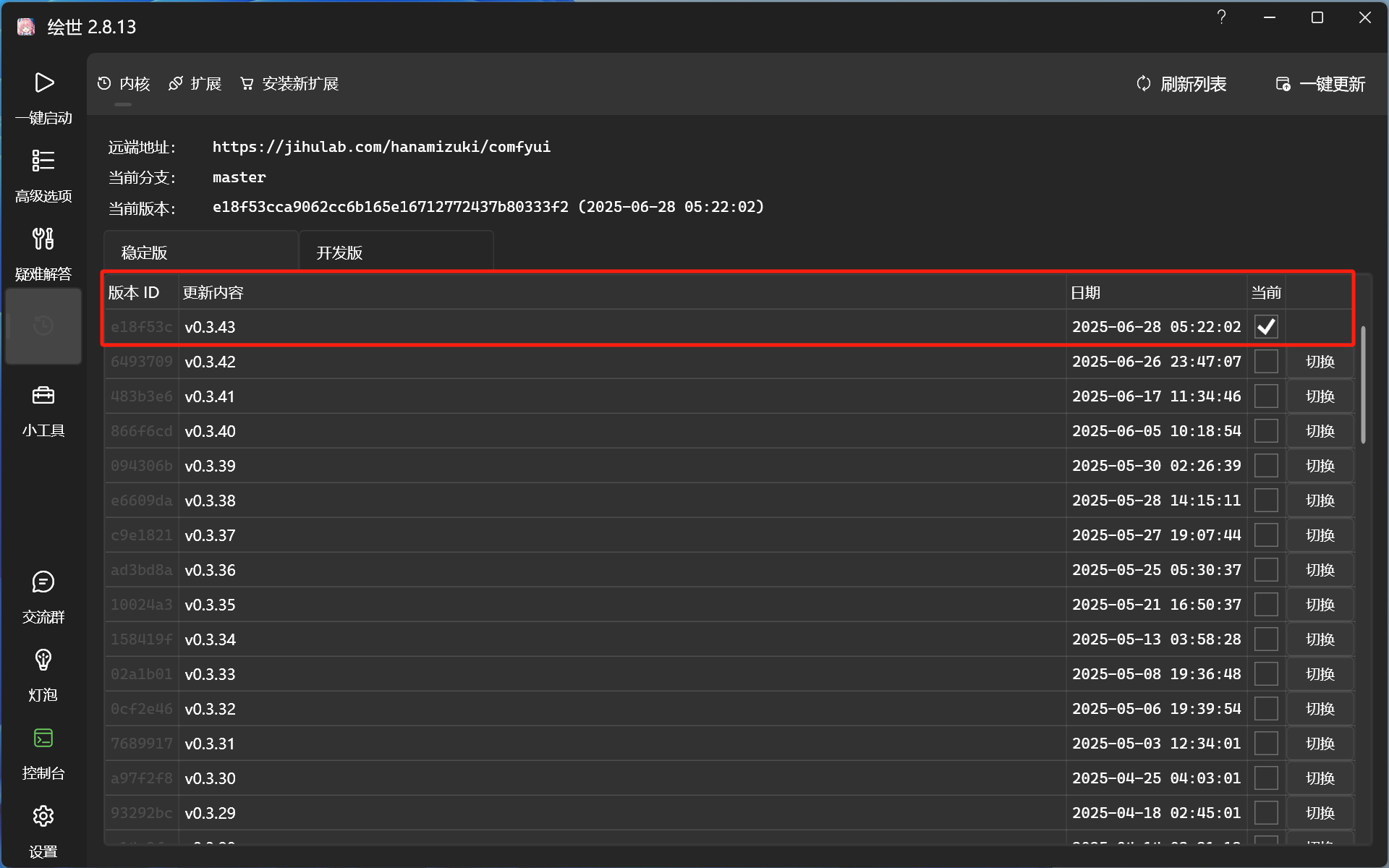Check the current box for v0.3.36
The image size is (1389, 868).
pos(1266,570)
